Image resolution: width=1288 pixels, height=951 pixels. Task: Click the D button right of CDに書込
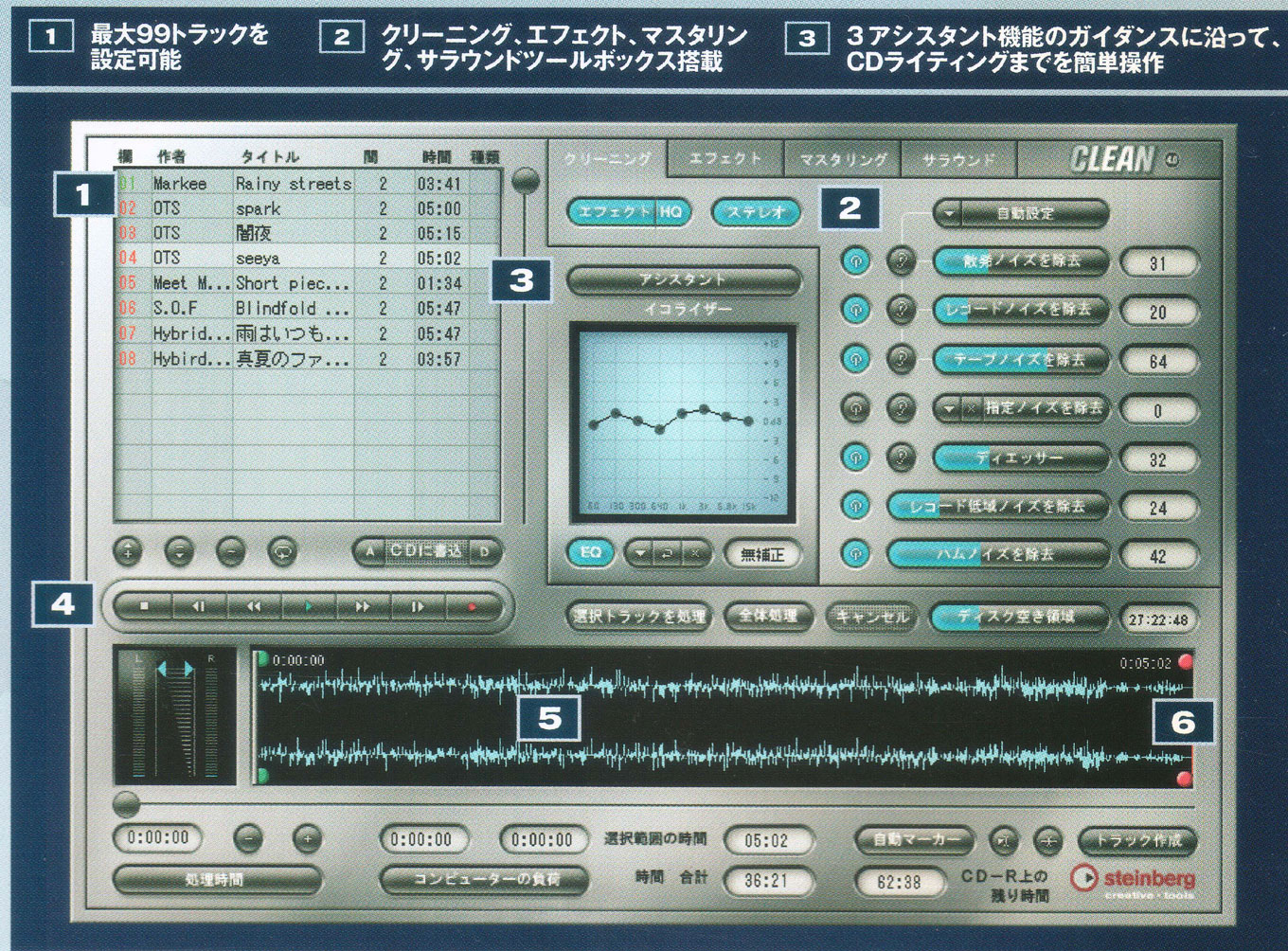coord(484,551)
